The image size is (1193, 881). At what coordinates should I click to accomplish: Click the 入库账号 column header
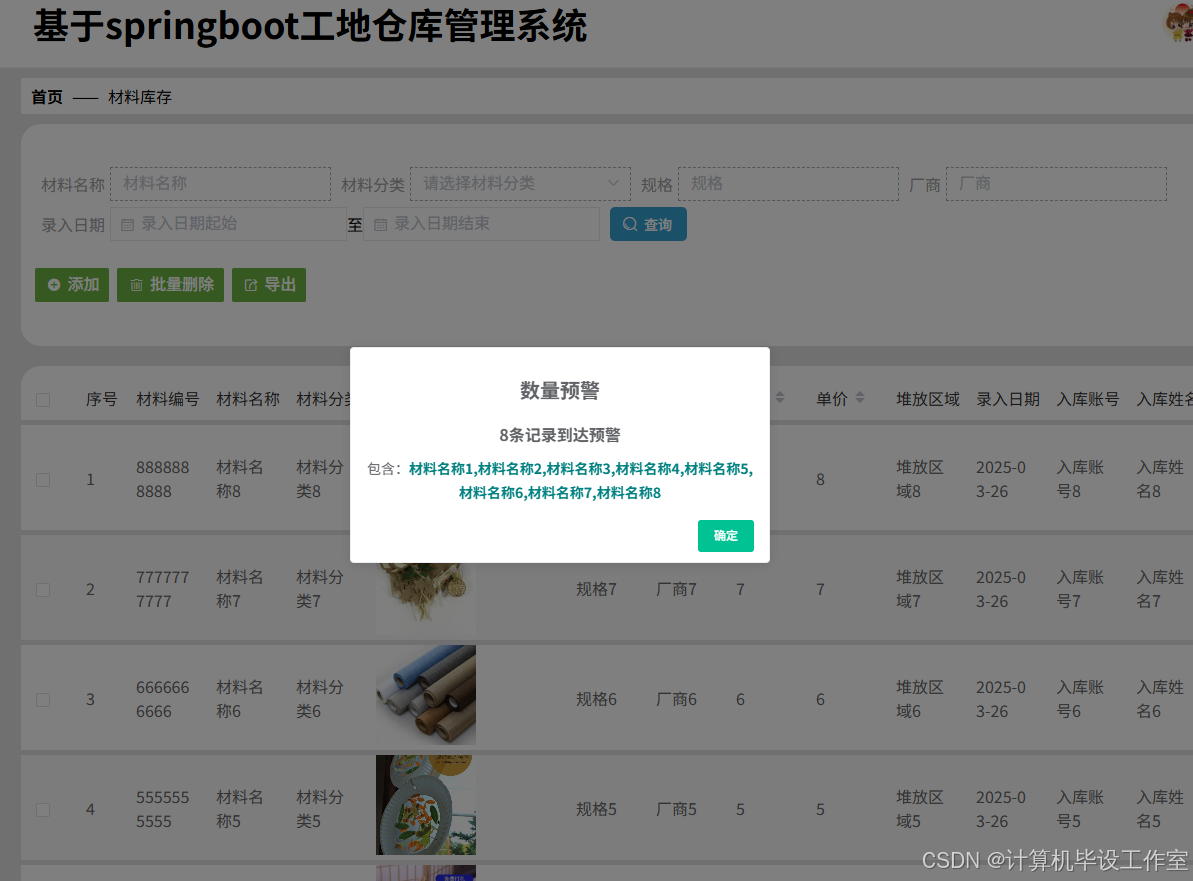point(1088,399)
